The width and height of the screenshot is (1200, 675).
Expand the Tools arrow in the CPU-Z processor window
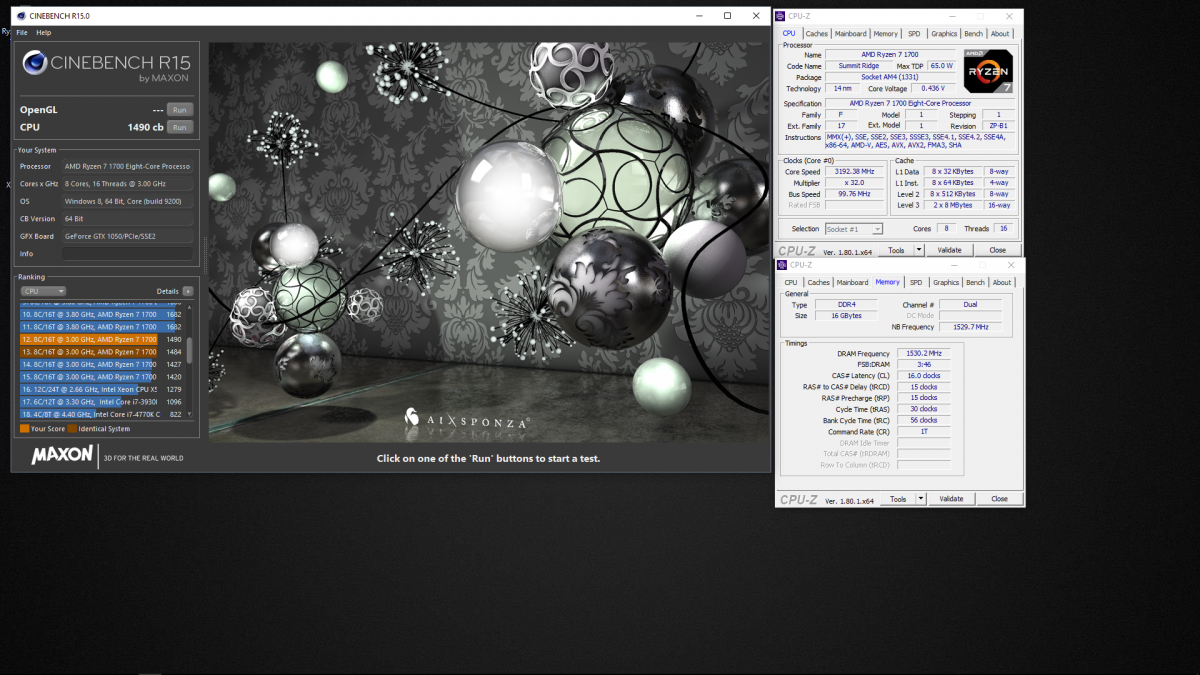point(919,250)
